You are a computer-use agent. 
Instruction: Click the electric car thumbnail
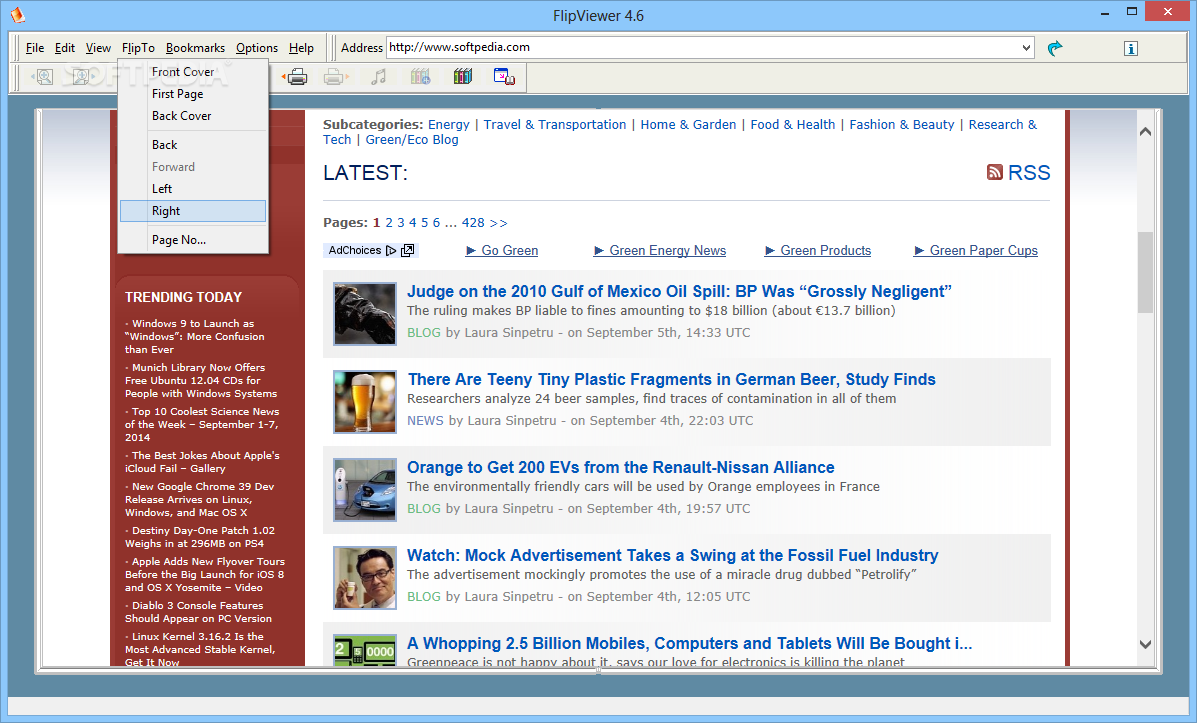coord(365,489)
